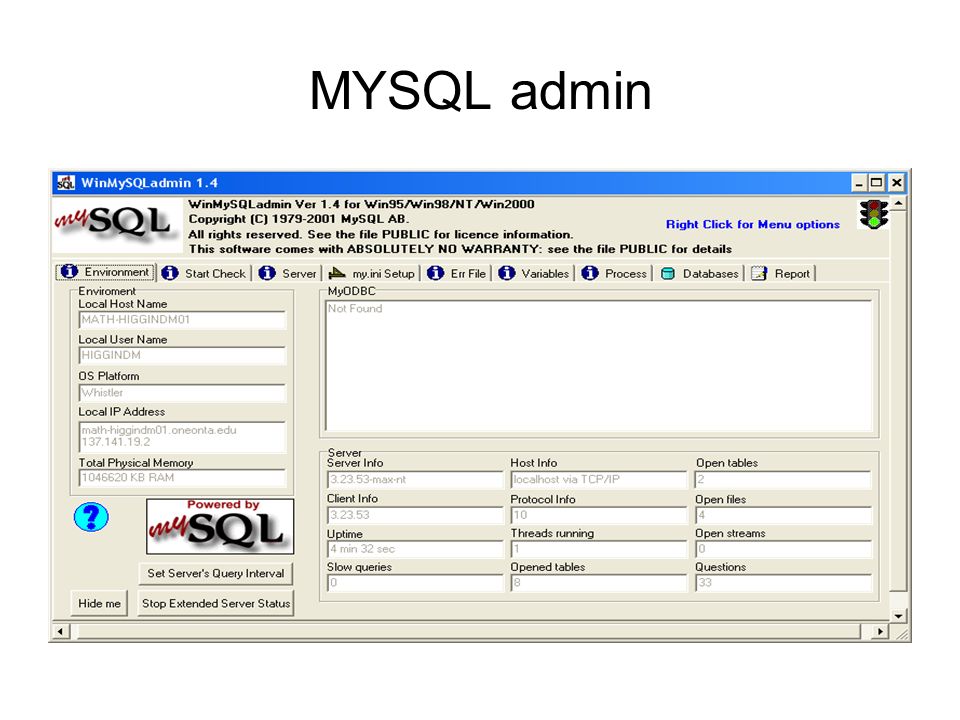Maximize the WinMySQLadmin window

click(x=876, y=182)
